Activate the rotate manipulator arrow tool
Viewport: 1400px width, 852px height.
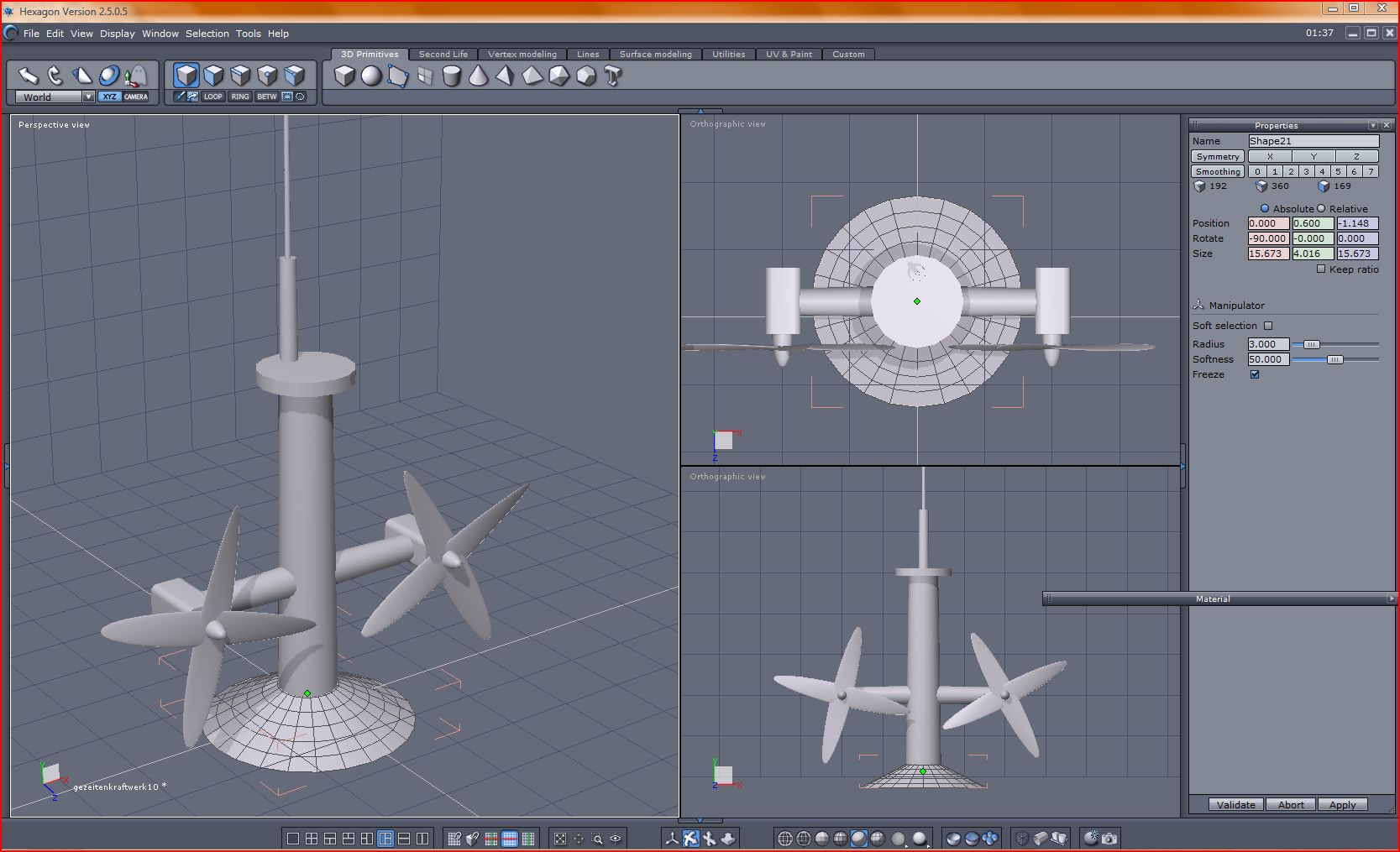coord(55,76)
